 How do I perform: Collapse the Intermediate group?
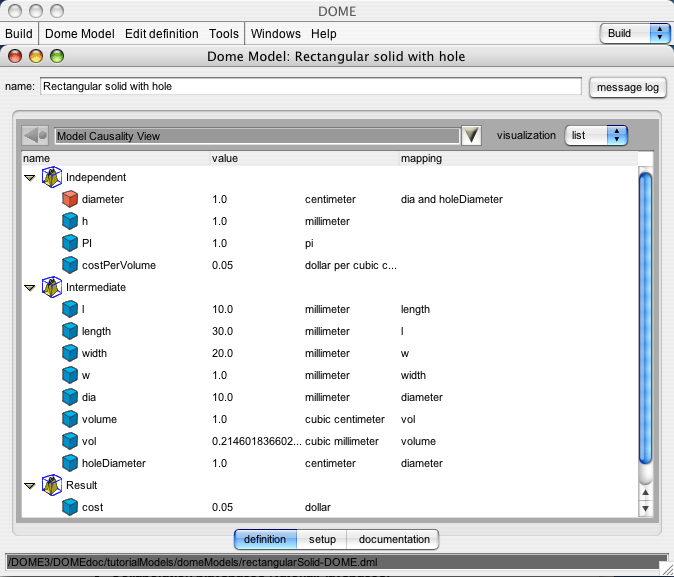pyautogui.click(x=30, y=287)
